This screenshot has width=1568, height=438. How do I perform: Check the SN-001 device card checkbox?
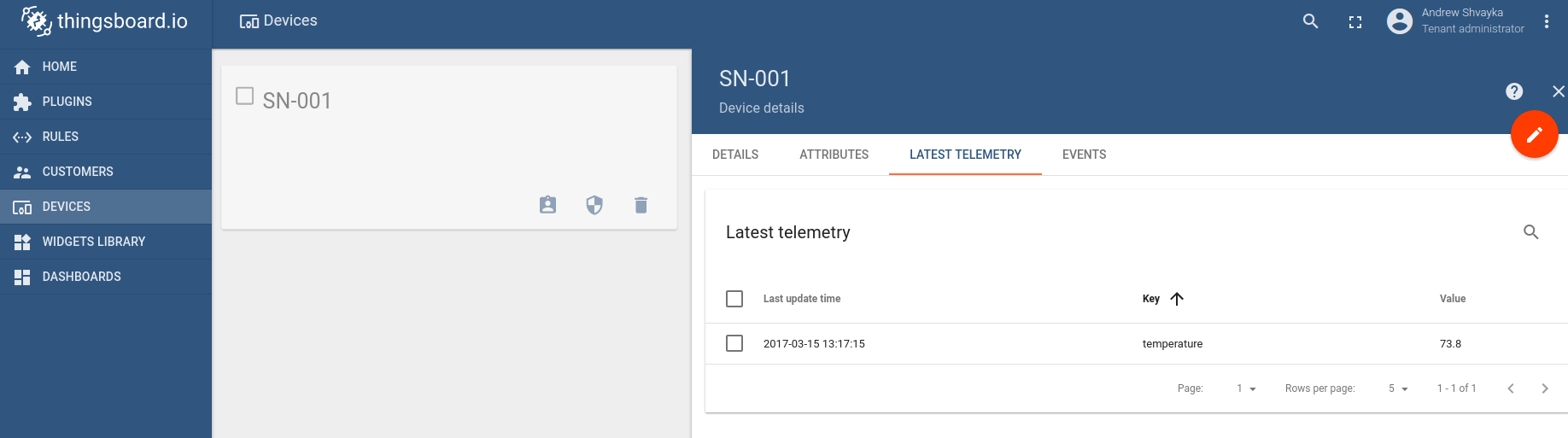click(245, 96)
